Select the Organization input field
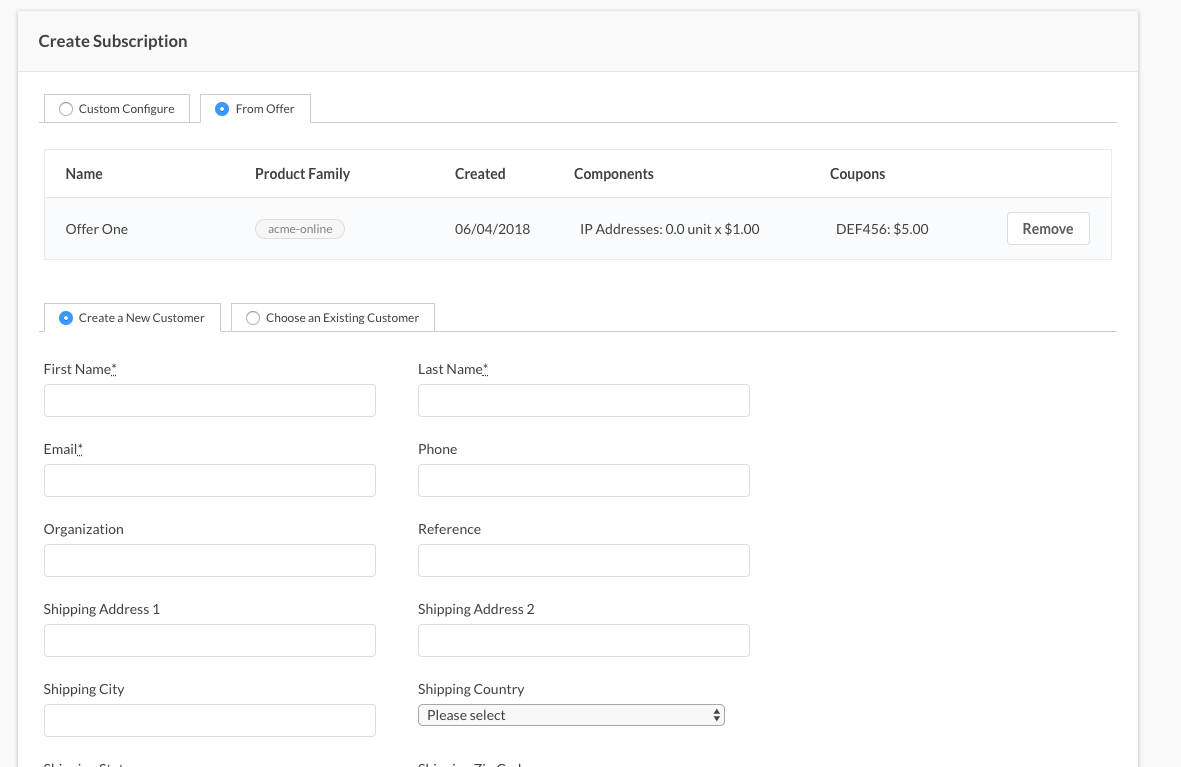The height and width of the screenshot is (767, 1181). (x=210, y=561)
